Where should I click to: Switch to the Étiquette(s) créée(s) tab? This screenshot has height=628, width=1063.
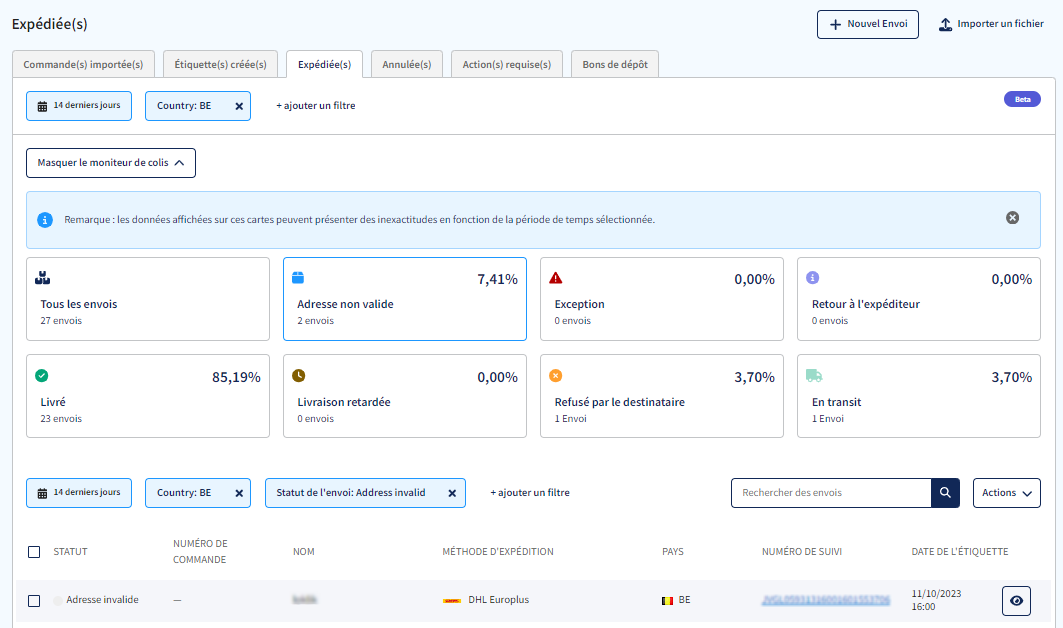point(220,64)
